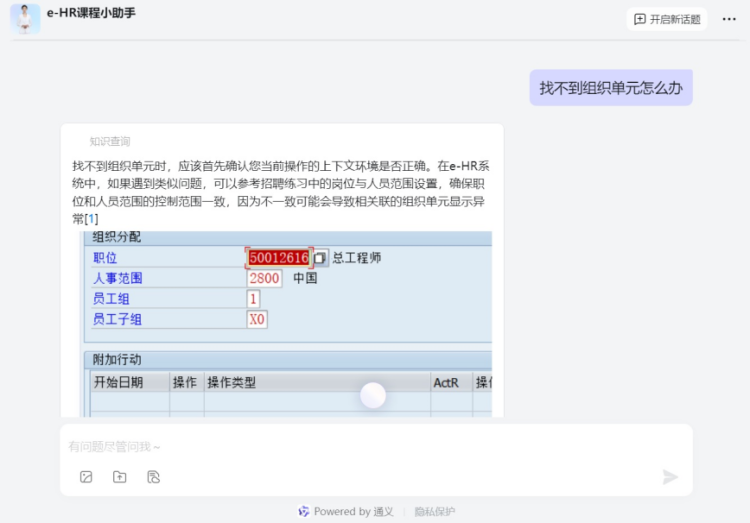Click the 知识查询 label above the answer
This screenshot has height=523, width=750.
click(110, 141)
